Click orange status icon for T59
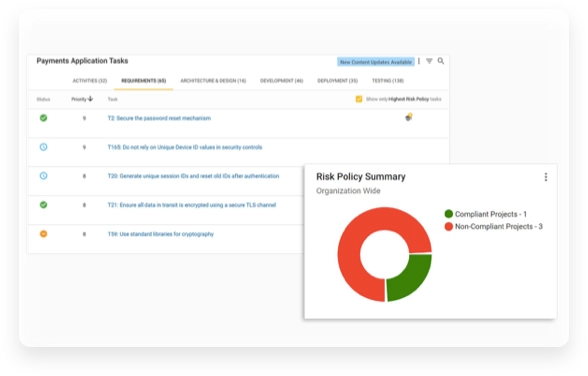 [x=44, y=234]
